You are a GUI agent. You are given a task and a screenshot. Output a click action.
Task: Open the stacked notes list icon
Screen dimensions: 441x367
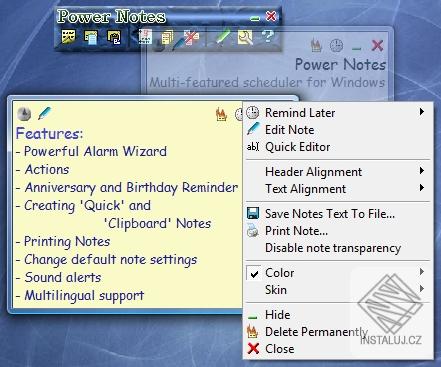[167, 37]
